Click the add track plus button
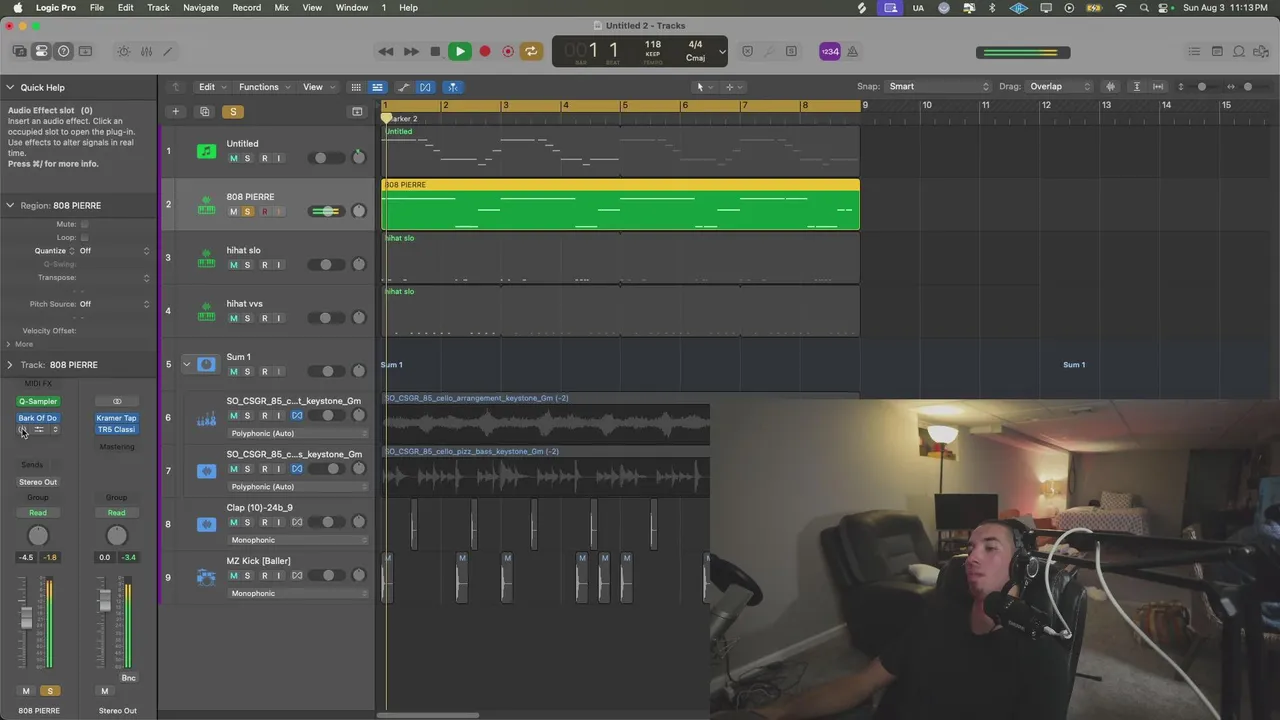The height and width of the screenshot is (720, 1280). click(x=175, y=112)
